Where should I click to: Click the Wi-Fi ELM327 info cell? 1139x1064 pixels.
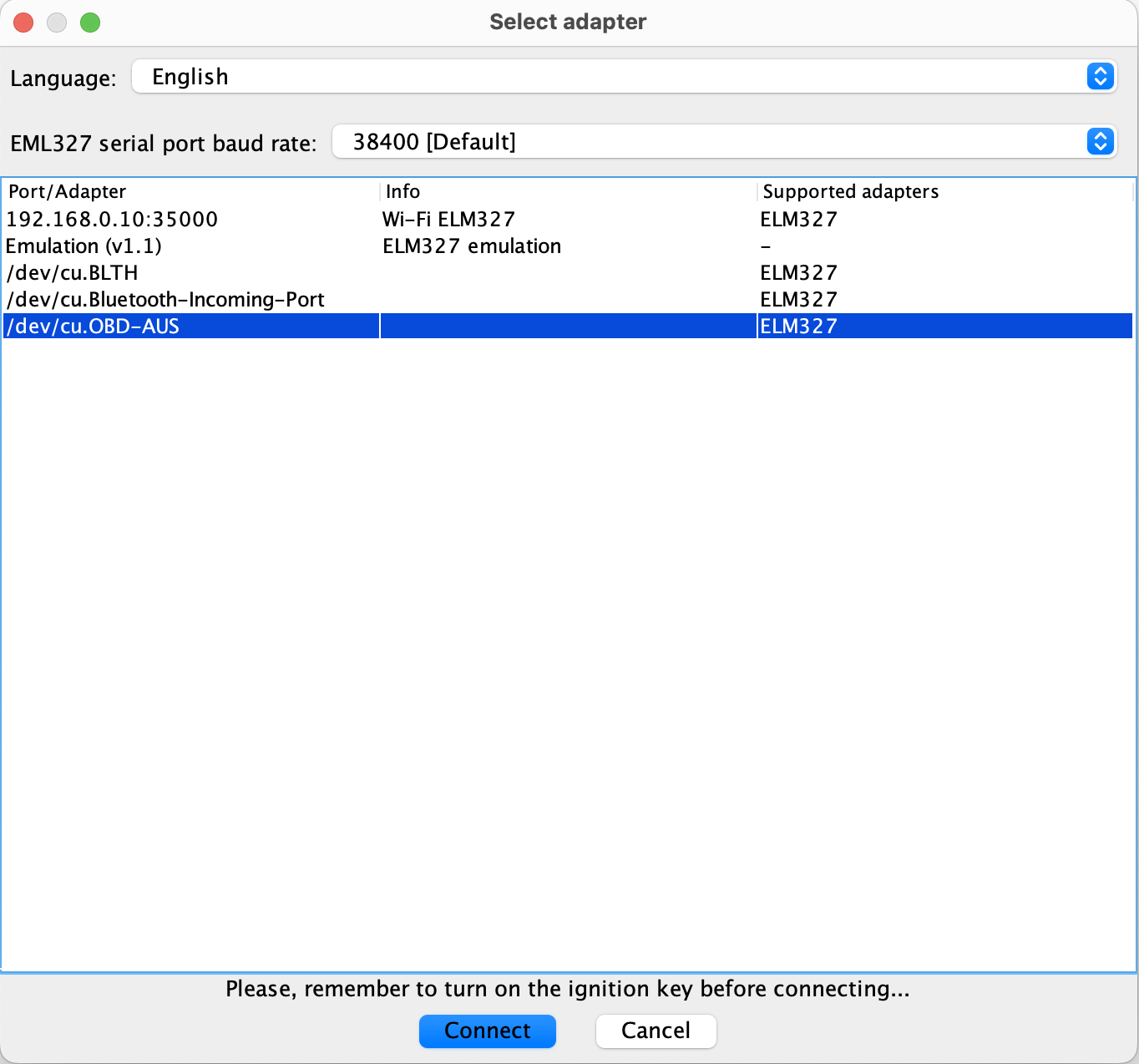click(569, 219)
